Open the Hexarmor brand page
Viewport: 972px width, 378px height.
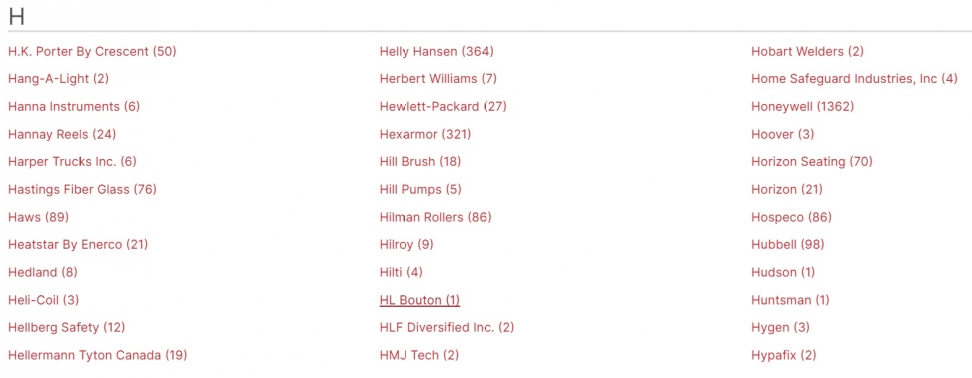[425, 134]
